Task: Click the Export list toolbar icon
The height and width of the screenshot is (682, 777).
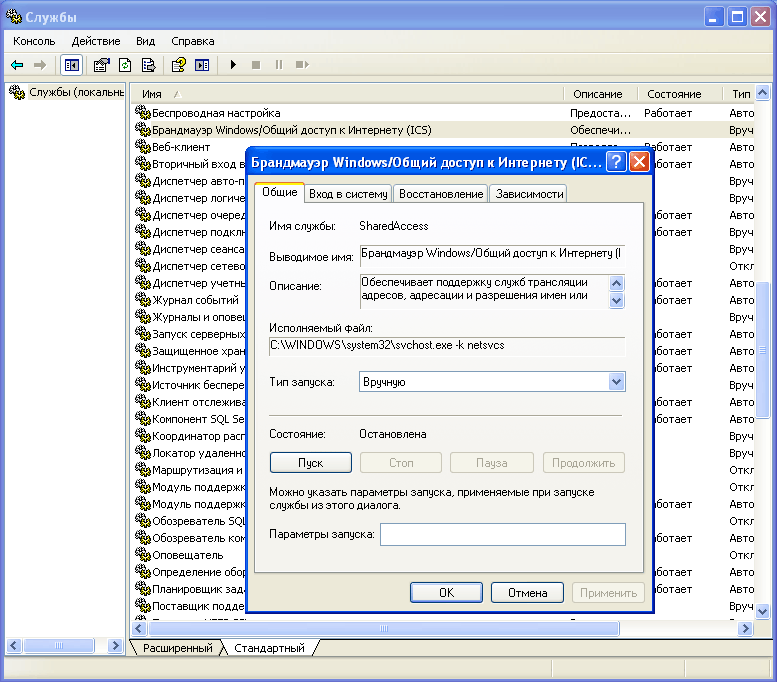Action: coord(148,65)
